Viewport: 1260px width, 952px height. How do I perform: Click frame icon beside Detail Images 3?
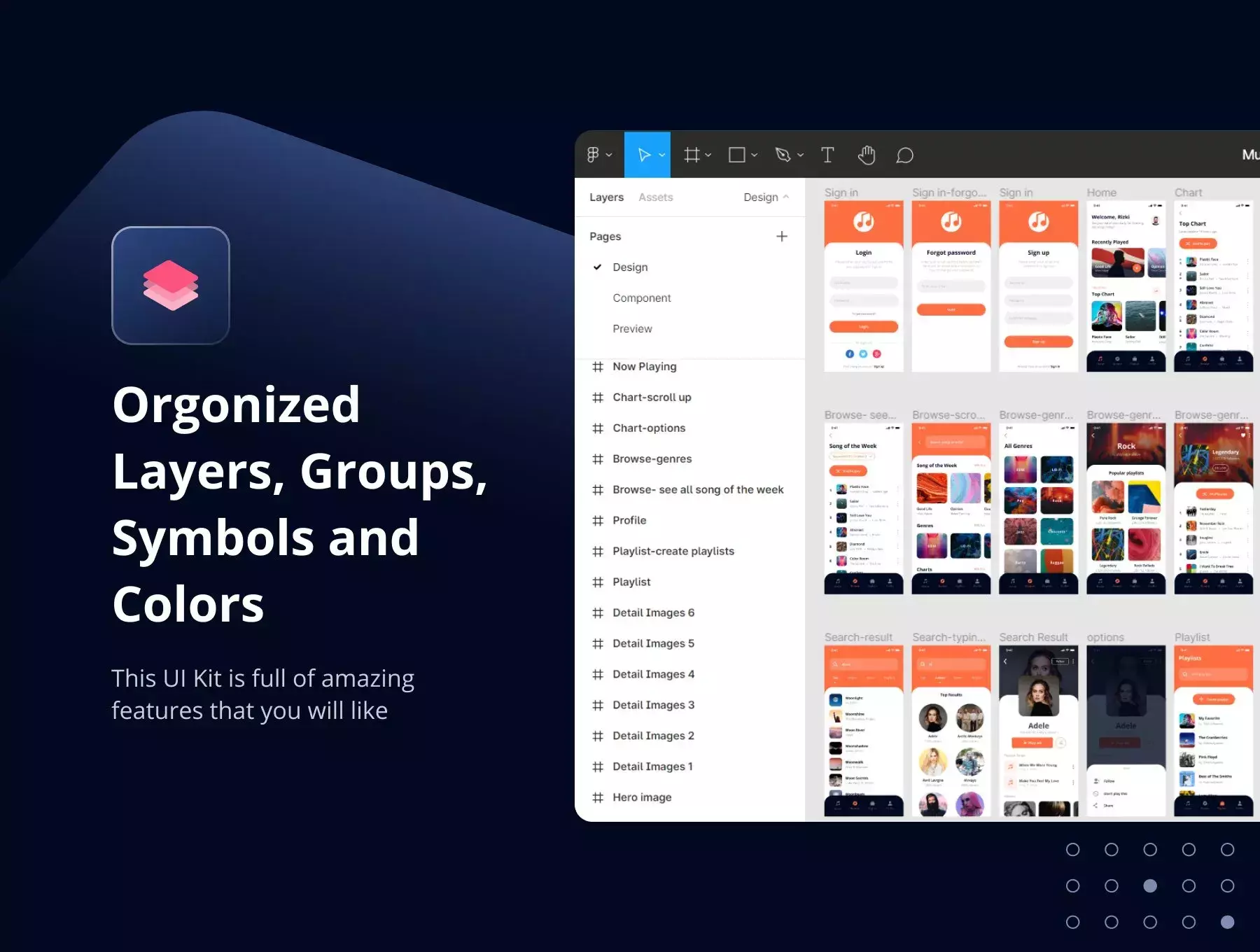(x=598, y=706)
